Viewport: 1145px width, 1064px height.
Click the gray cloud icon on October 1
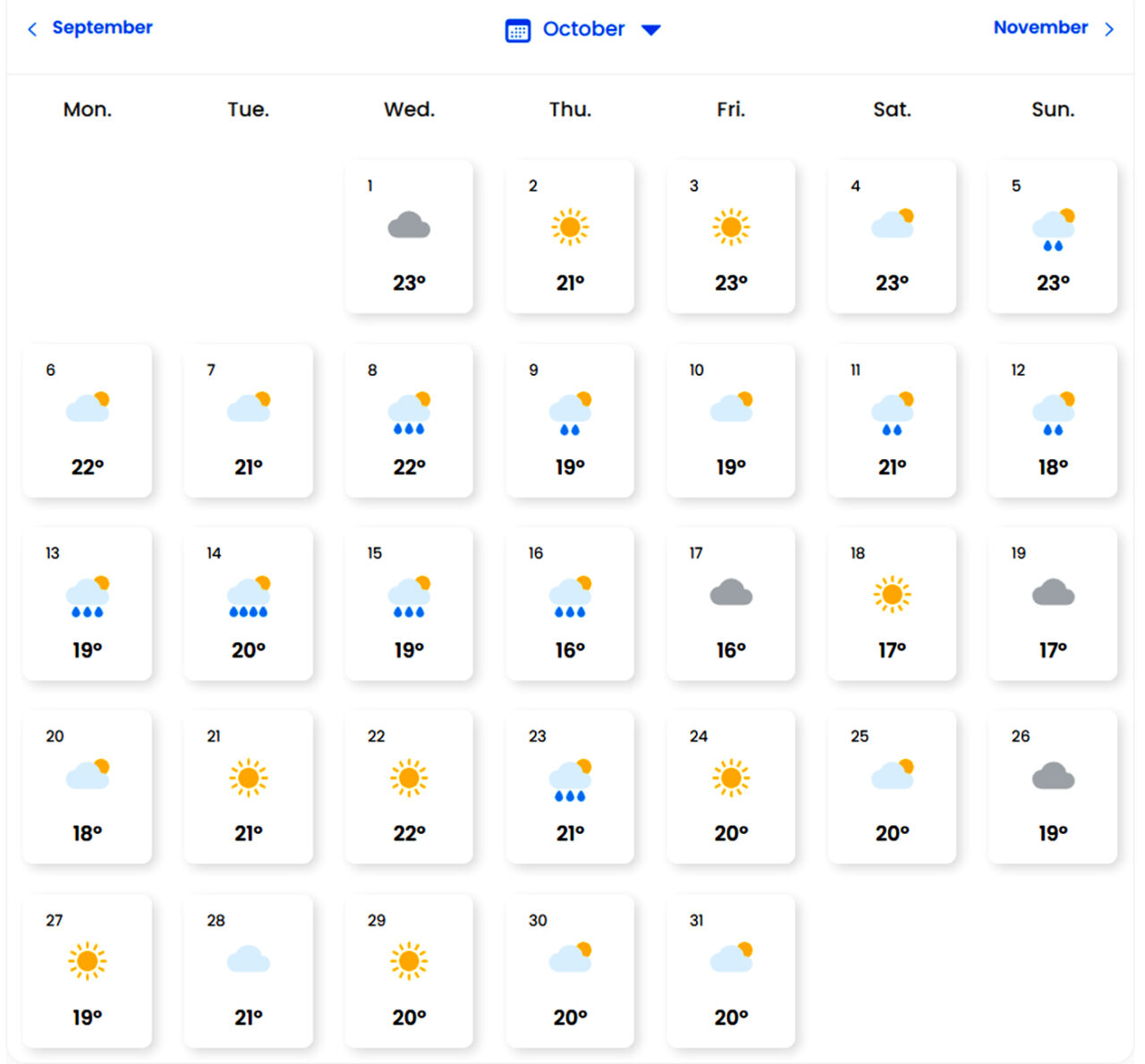tap(409, 226)
